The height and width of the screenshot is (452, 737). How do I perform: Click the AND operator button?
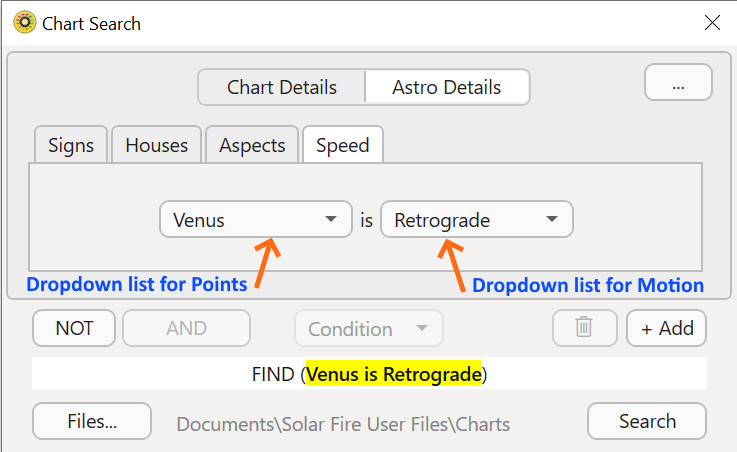186,328
